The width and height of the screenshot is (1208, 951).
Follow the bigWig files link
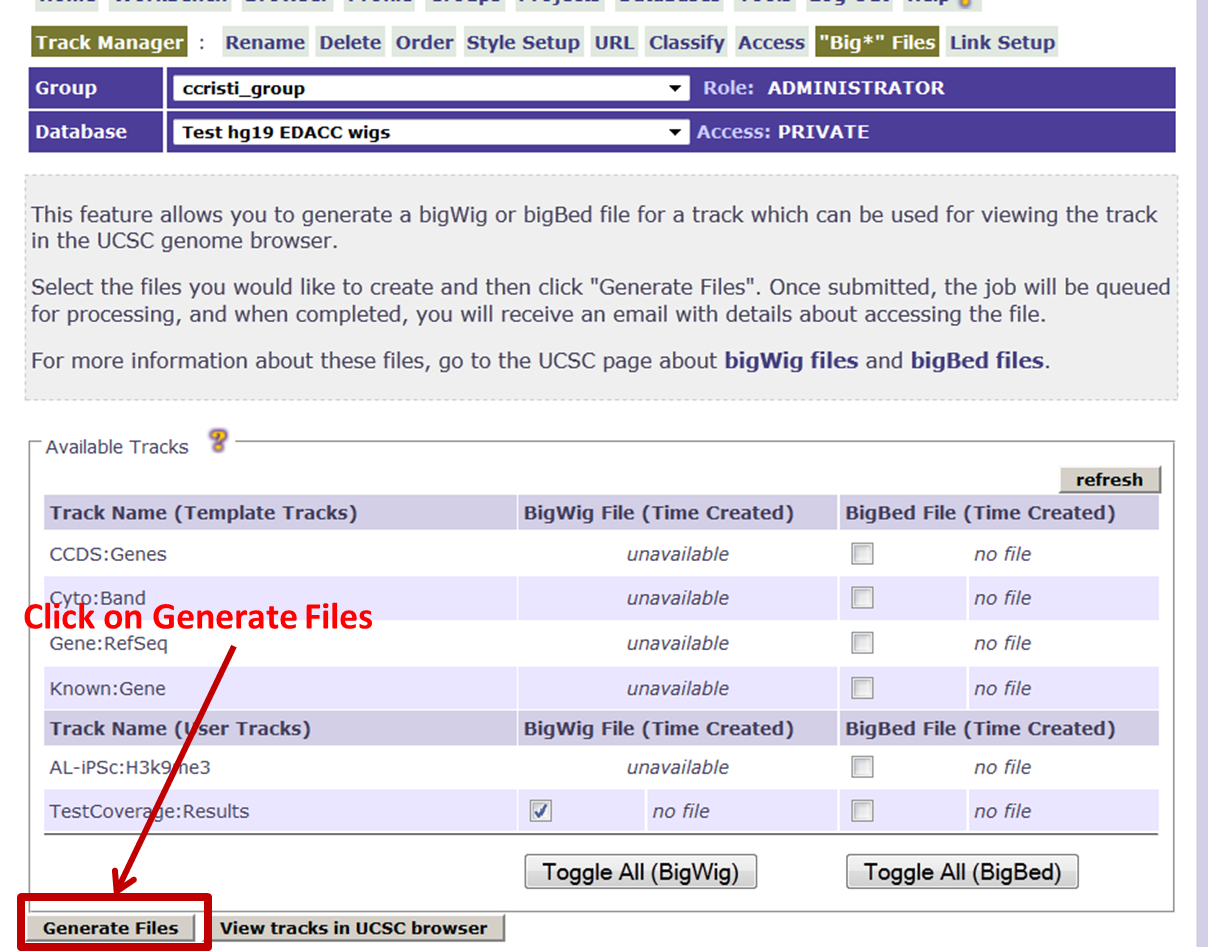pos(791,361)
